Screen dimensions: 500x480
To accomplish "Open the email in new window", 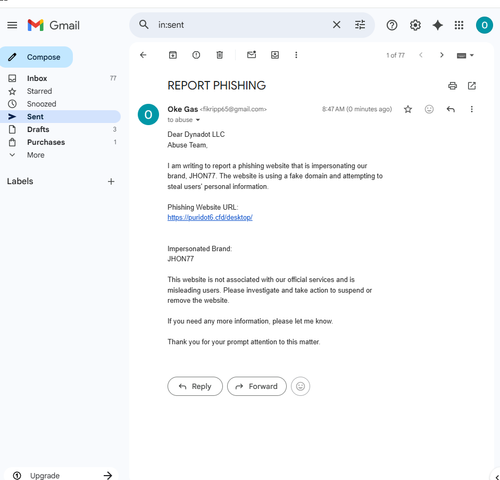I will pos(472,86).
